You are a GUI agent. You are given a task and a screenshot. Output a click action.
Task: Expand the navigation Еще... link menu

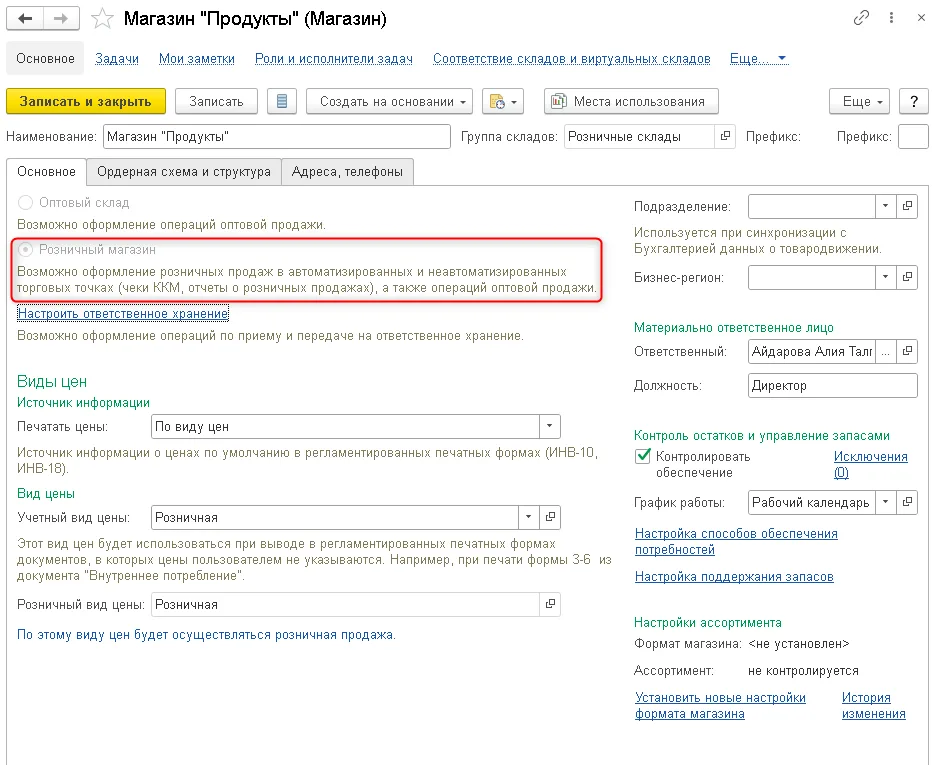759,58
